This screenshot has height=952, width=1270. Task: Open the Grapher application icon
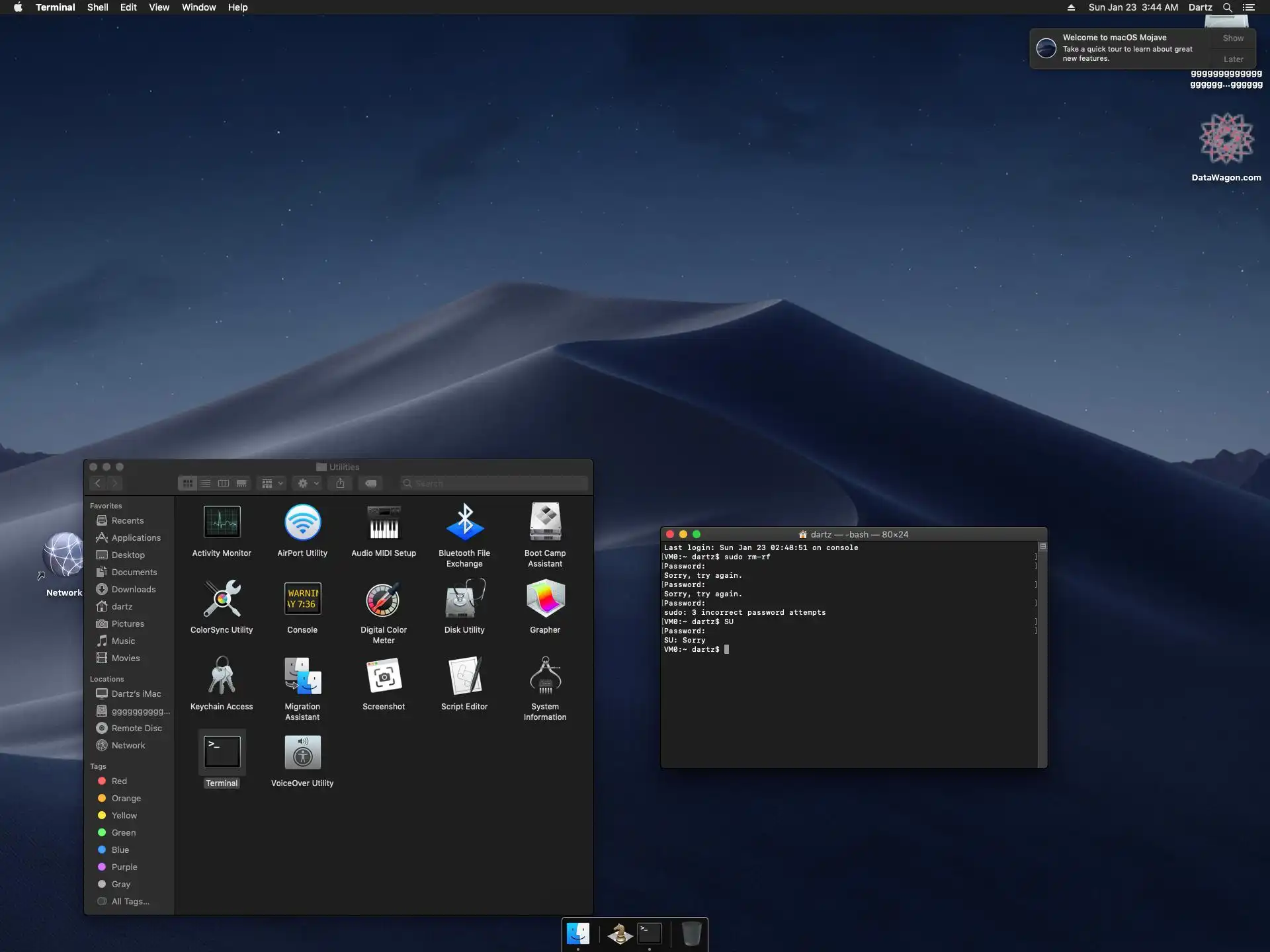pyautogui.click(x=545, y=599)
